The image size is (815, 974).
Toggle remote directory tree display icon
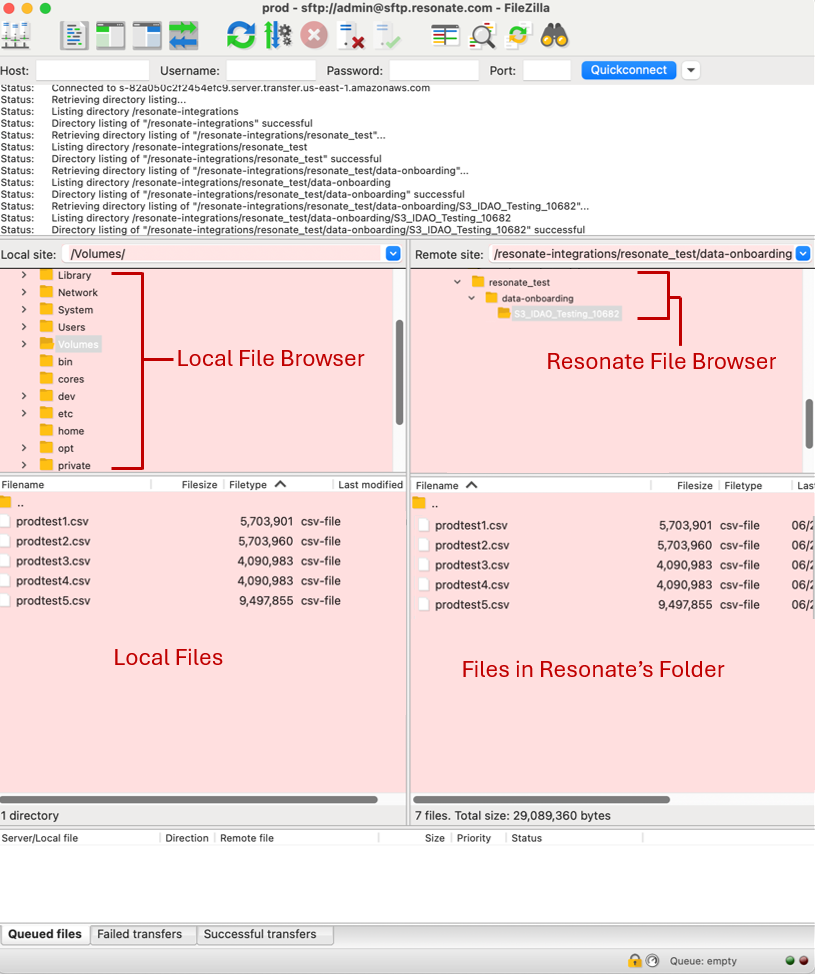click(147, 35)
